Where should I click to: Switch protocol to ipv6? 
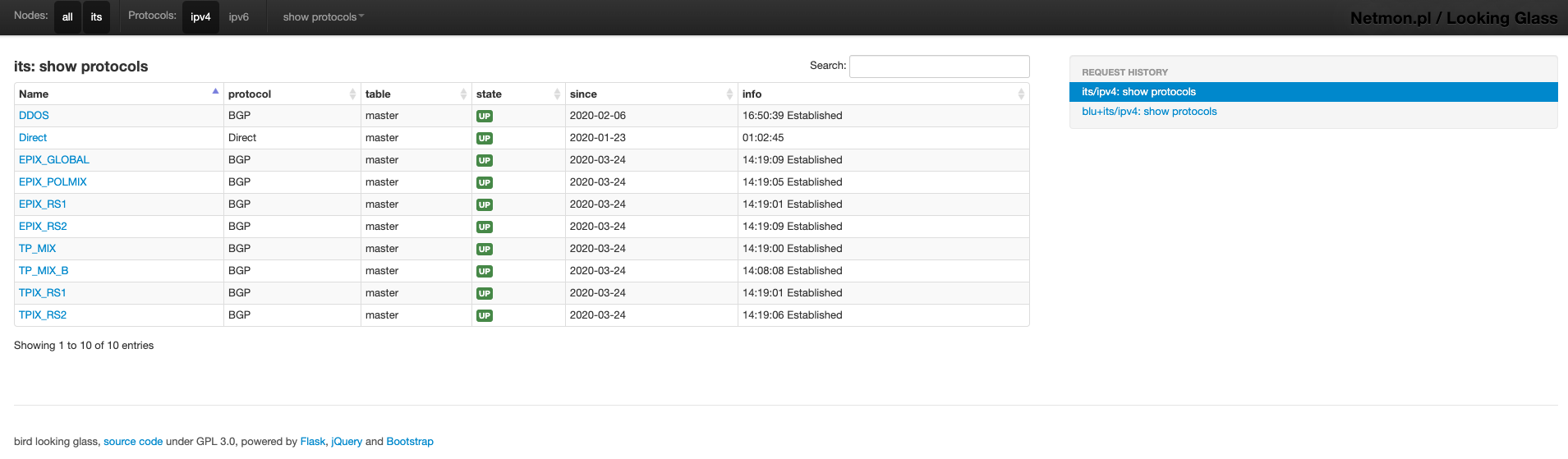(239, 17)
